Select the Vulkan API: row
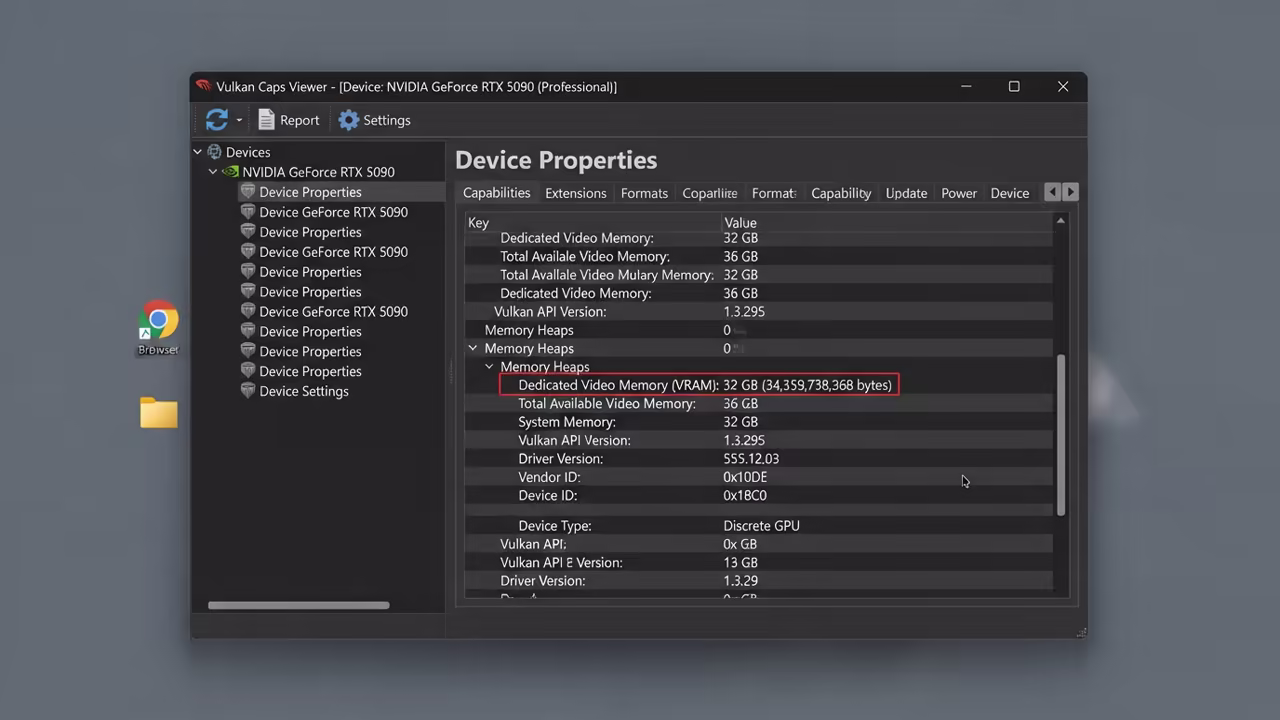This screenshot has height=720, width=1280. 758,544
